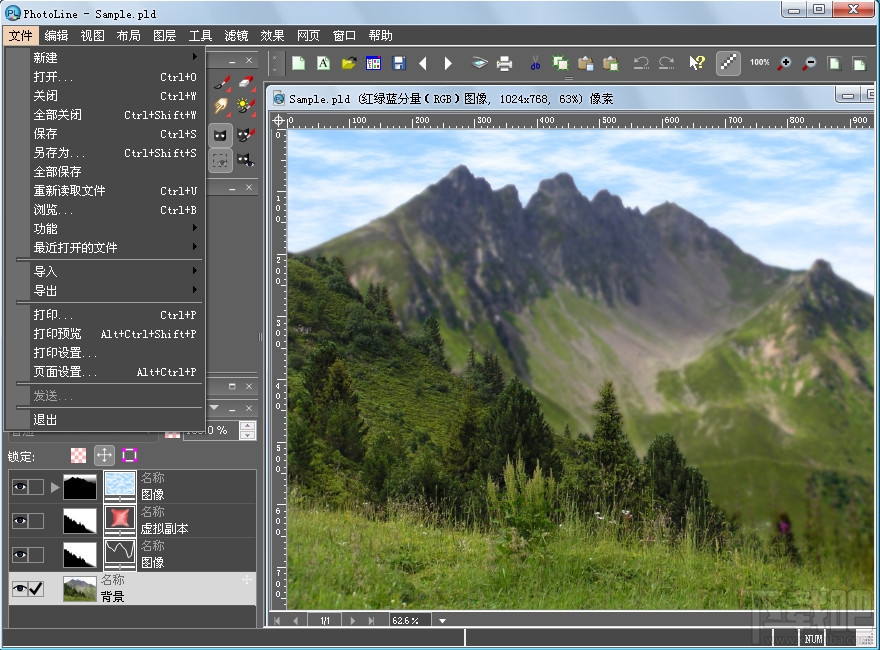Click the red 虚拟副本 layer thumbnail
The image size is (880, 650).
click(x=120, y=519)
